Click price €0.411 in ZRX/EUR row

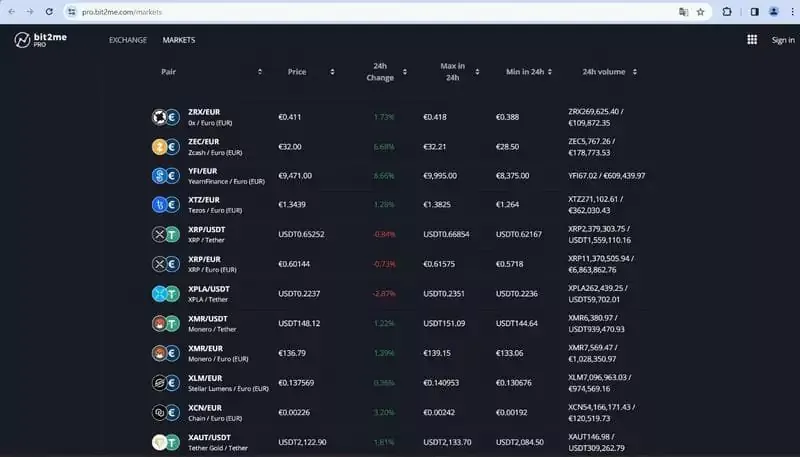[289, 117]
